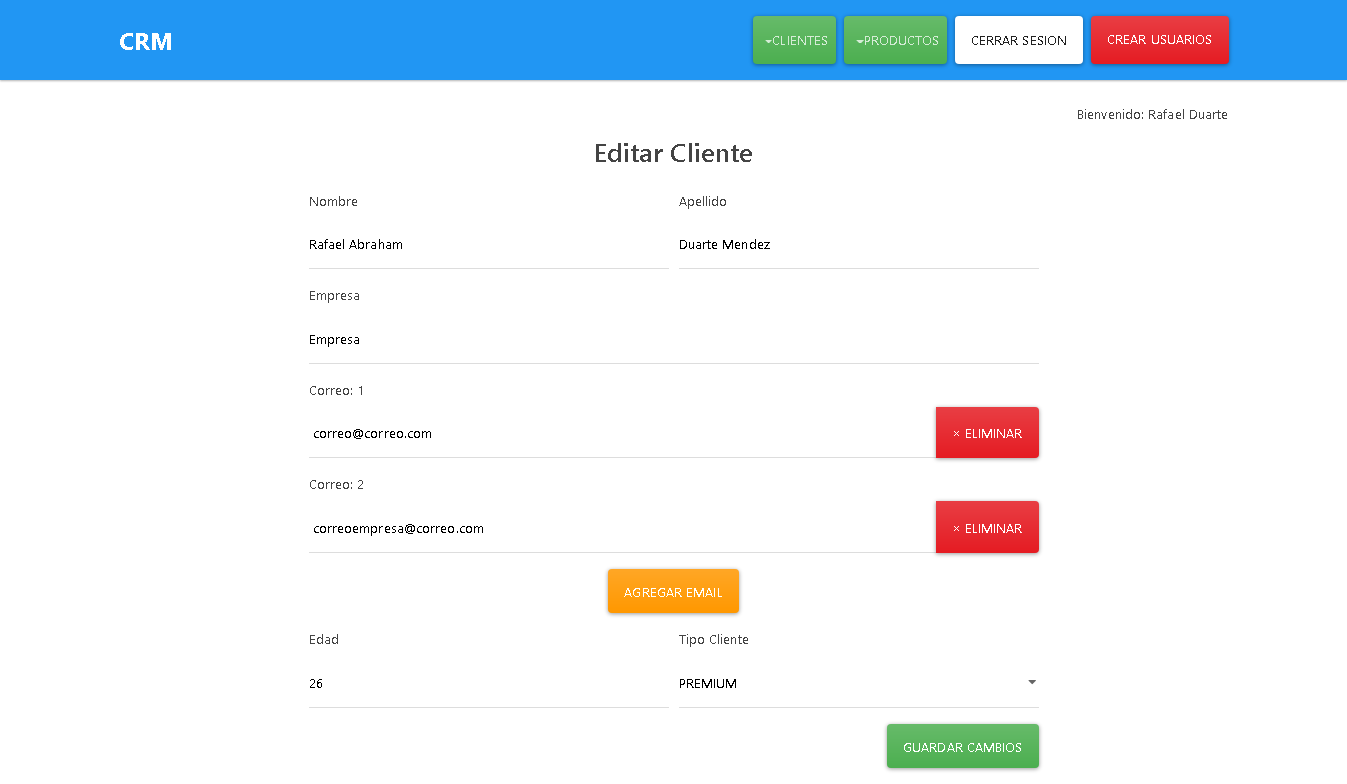Click the correo@correo.com email field
Viewport: 1347px width, 784px height.
[620, 433]
